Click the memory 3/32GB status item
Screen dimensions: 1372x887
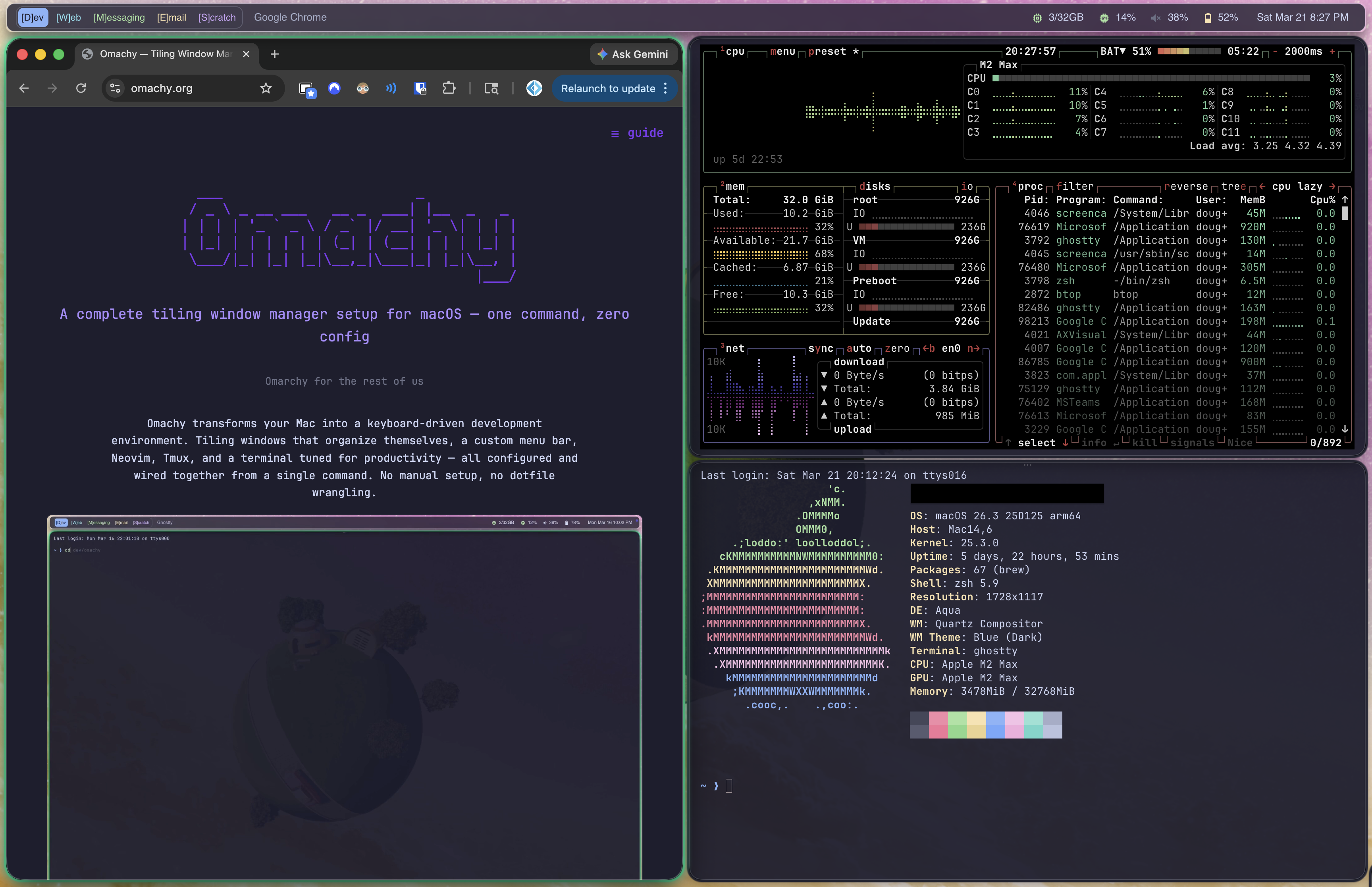click(x=1058, y=17)
